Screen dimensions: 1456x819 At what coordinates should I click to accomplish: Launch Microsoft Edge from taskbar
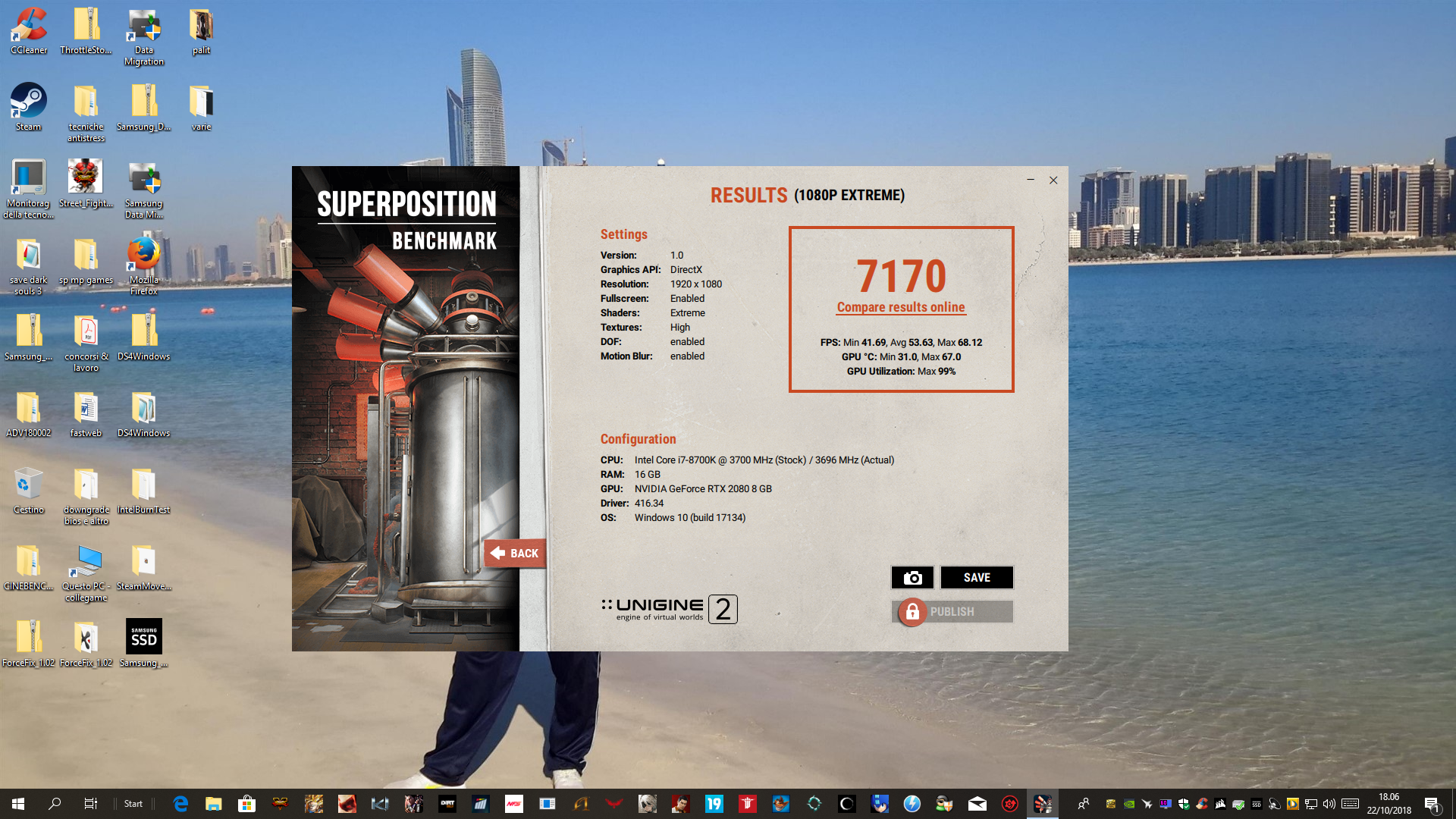point(180,804)
